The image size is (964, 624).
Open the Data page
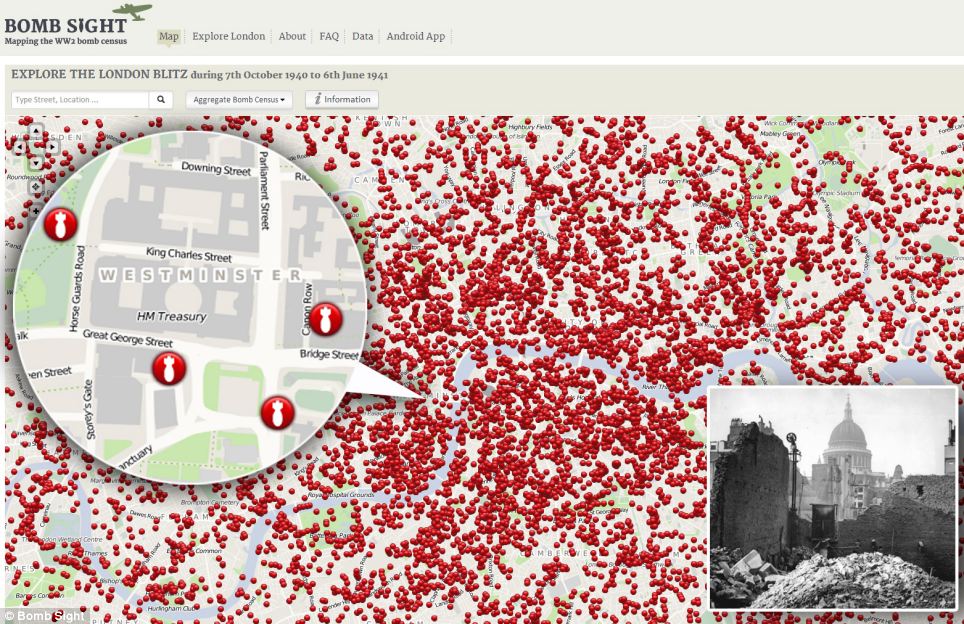[x=362, y=36]
